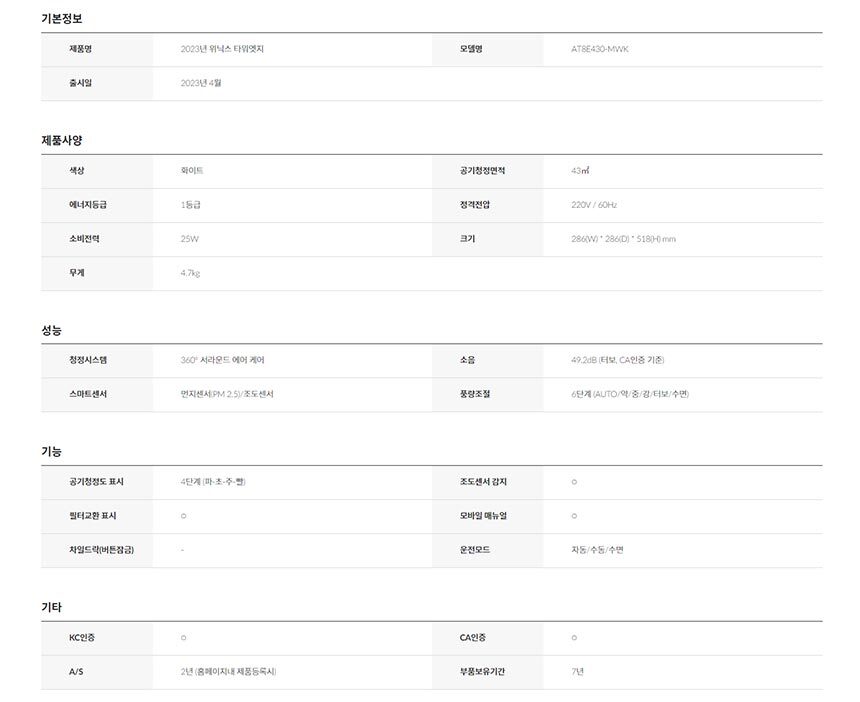Click the power consumption value 25W
860x702 pixels.
coord(190,239)
